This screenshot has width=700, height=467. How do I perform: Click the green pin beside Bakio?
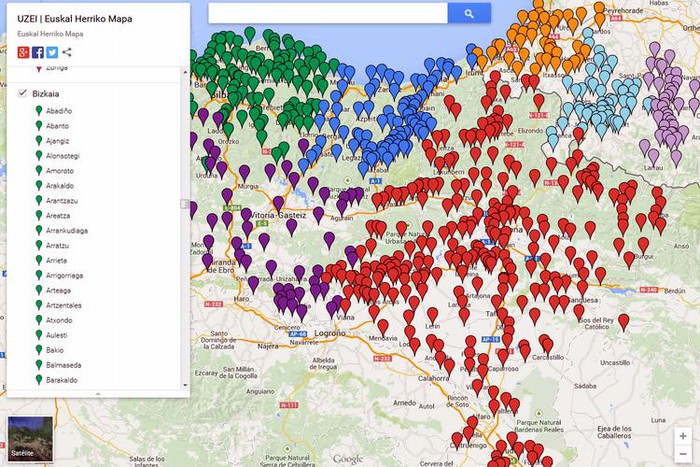pyautogui.click(x=39, y=350)
